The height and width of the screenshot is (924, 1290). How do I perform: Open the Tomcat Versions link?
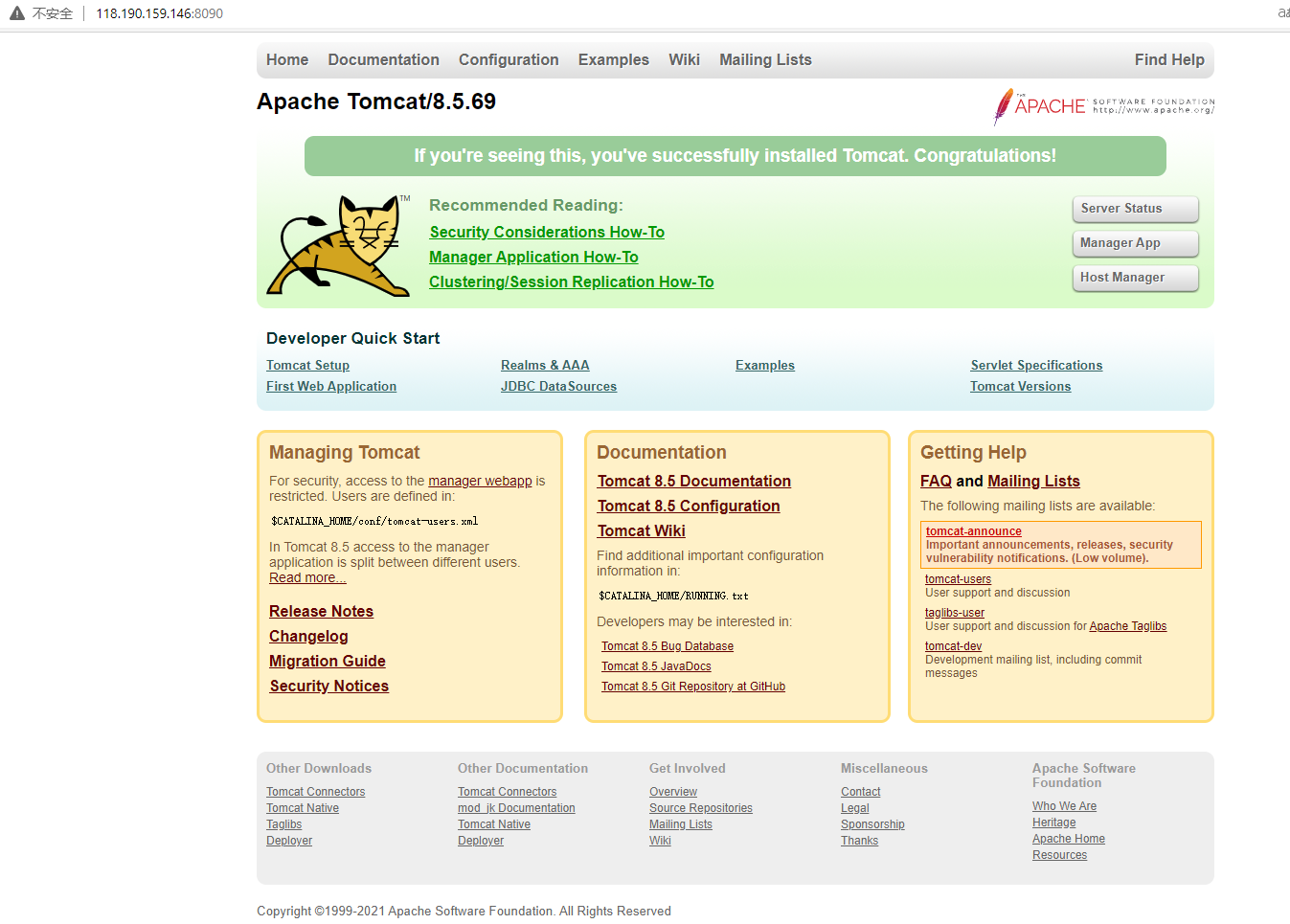[1020, 386]
